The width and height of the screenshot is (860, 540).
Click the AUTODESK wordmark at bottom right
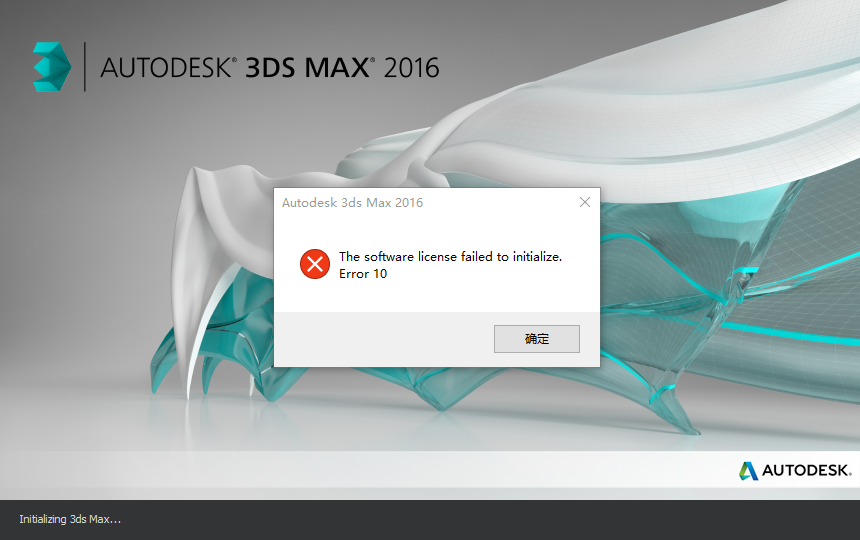point(806,470)
